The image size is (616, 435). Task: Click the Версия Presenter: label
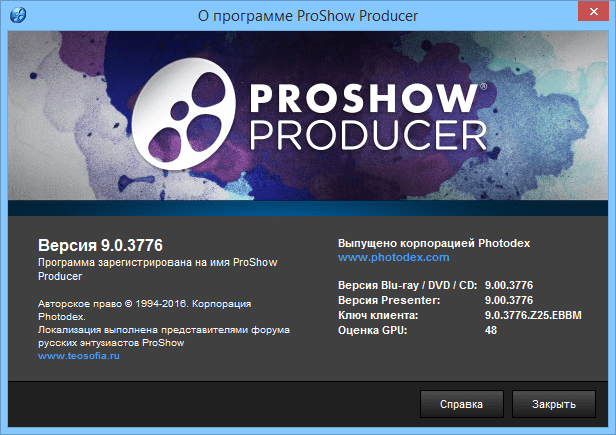coord(389,300)
